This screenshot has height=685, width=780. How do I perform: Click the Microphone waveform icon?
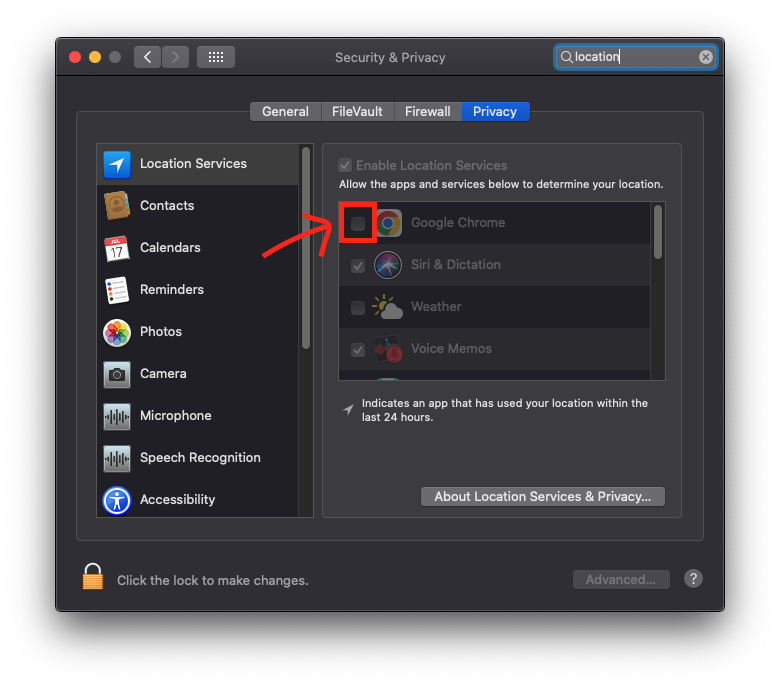(x=117, y=416)
